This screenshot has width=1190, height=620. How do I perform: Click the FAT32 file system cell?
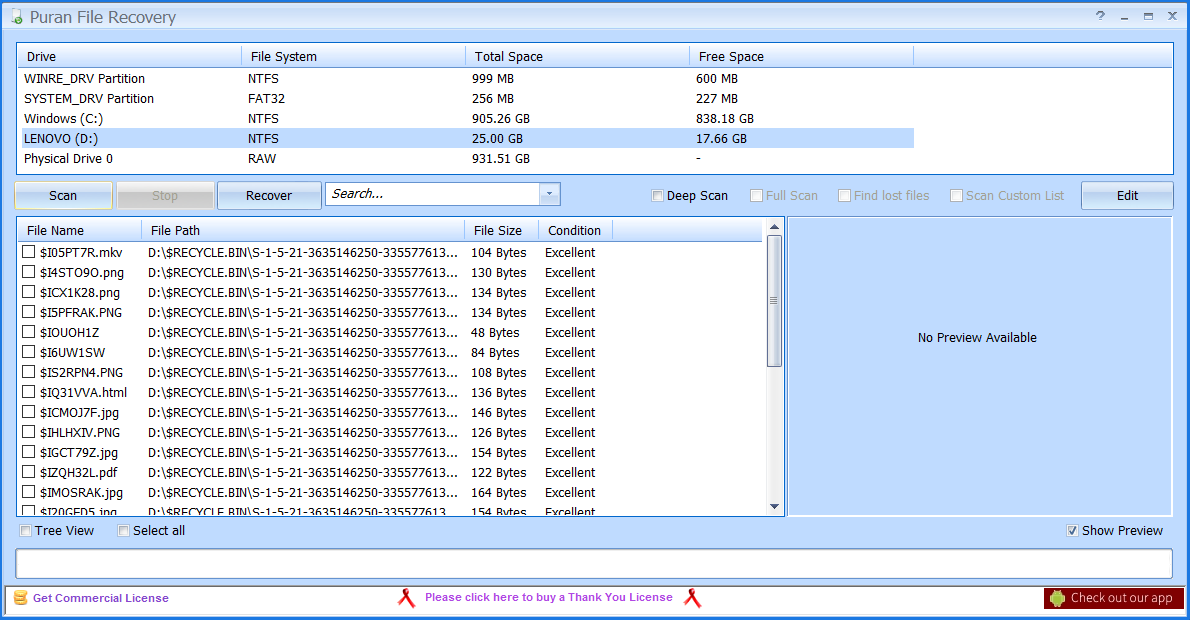266,99
